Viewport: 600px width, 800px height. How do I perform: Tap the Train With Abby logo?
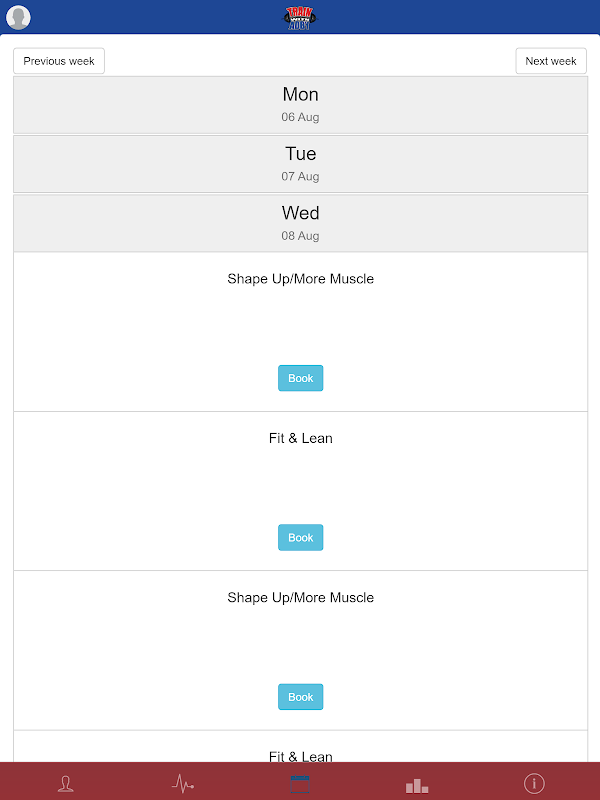click(300, 17)
